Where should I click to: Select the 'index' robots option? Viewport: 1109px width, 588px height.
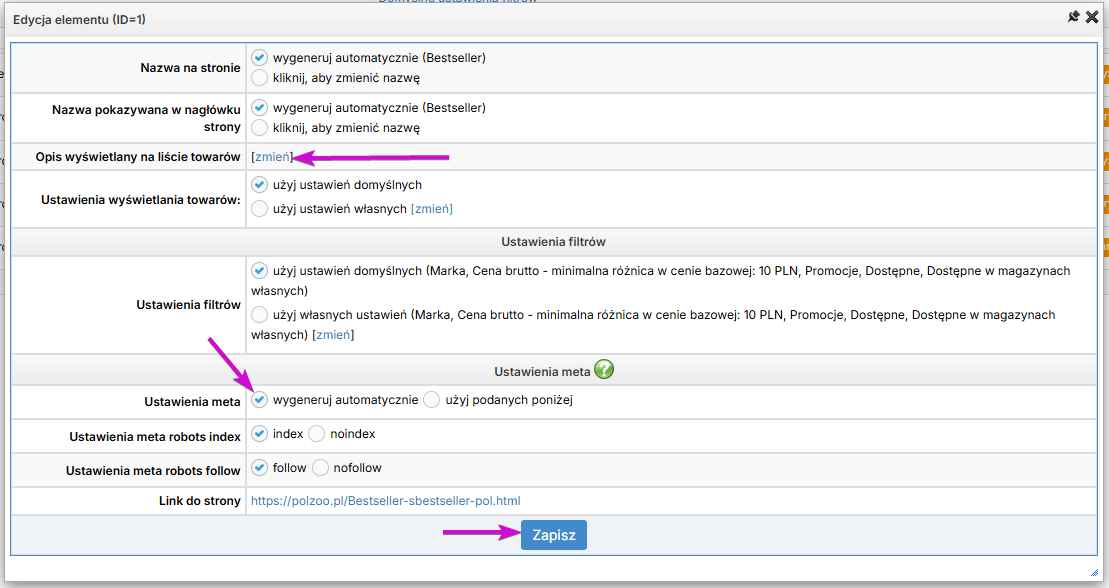(260, 434)
